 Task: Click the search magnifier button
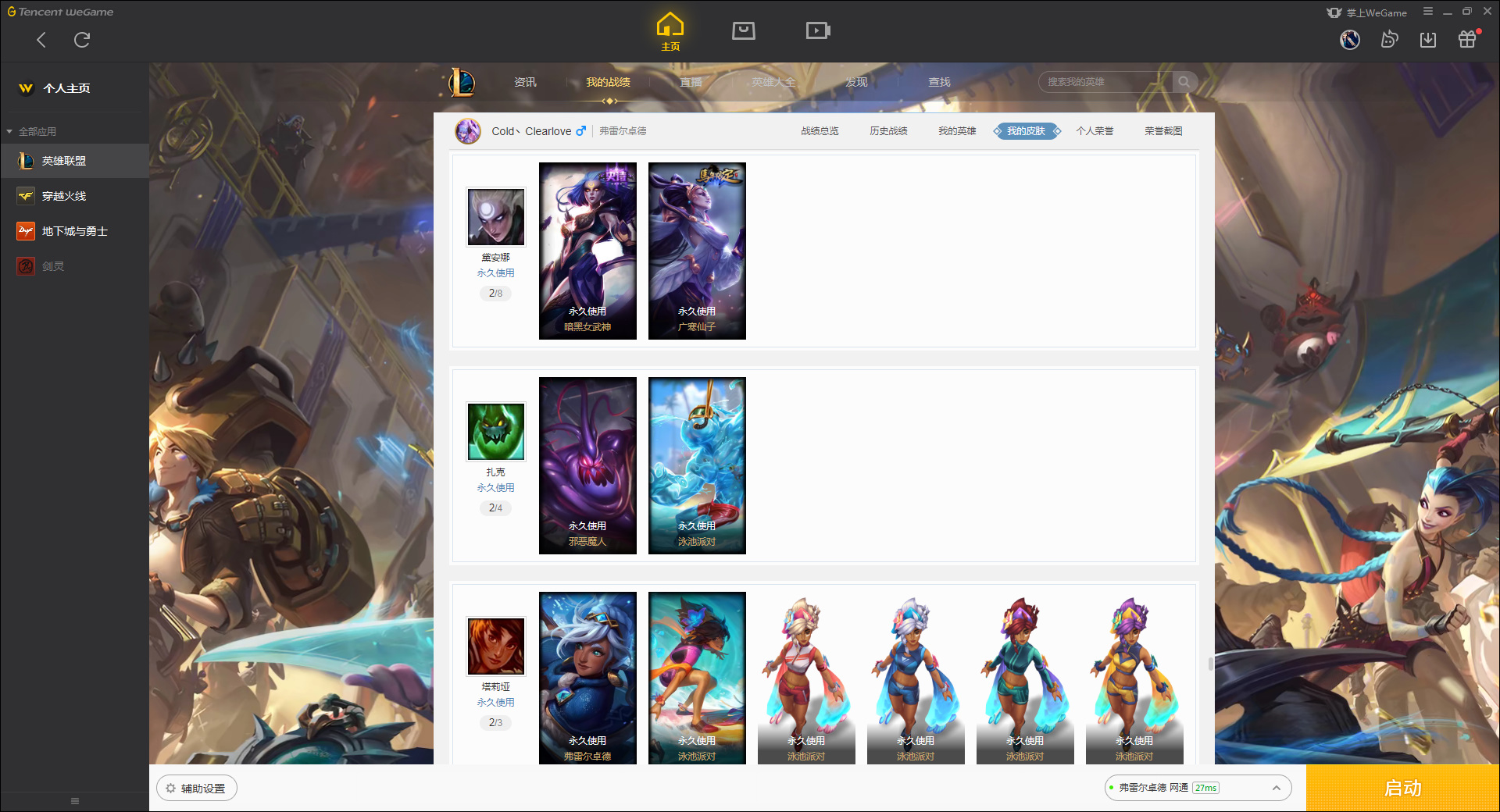coord(1184,82)
